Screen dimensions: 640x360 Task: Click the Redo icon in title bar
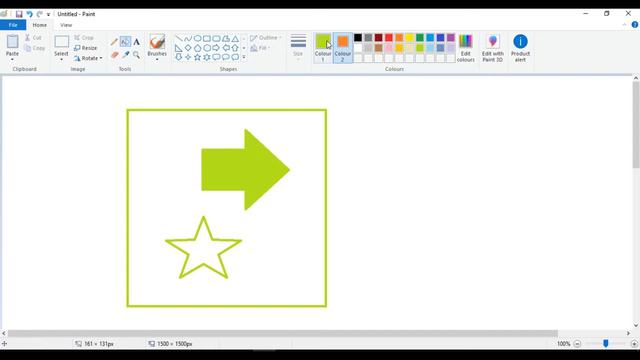pos(40,14)
